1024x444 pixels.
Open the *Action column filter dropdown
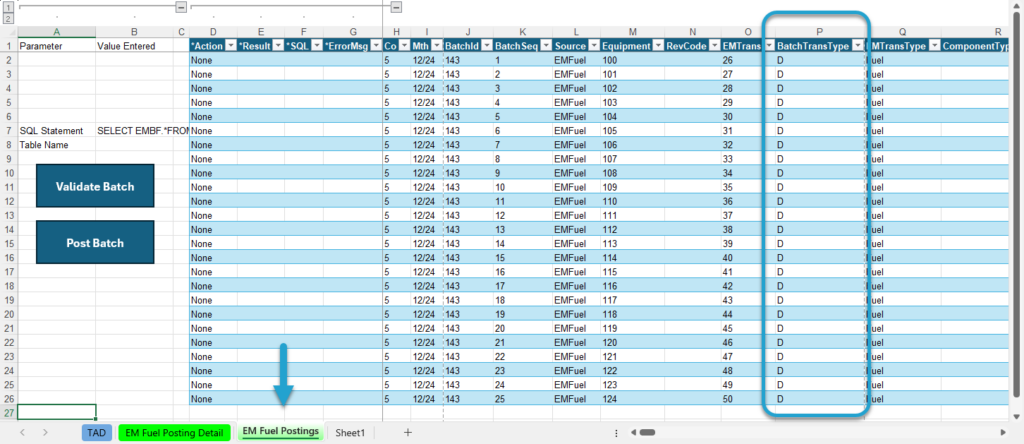click(231, 46)
